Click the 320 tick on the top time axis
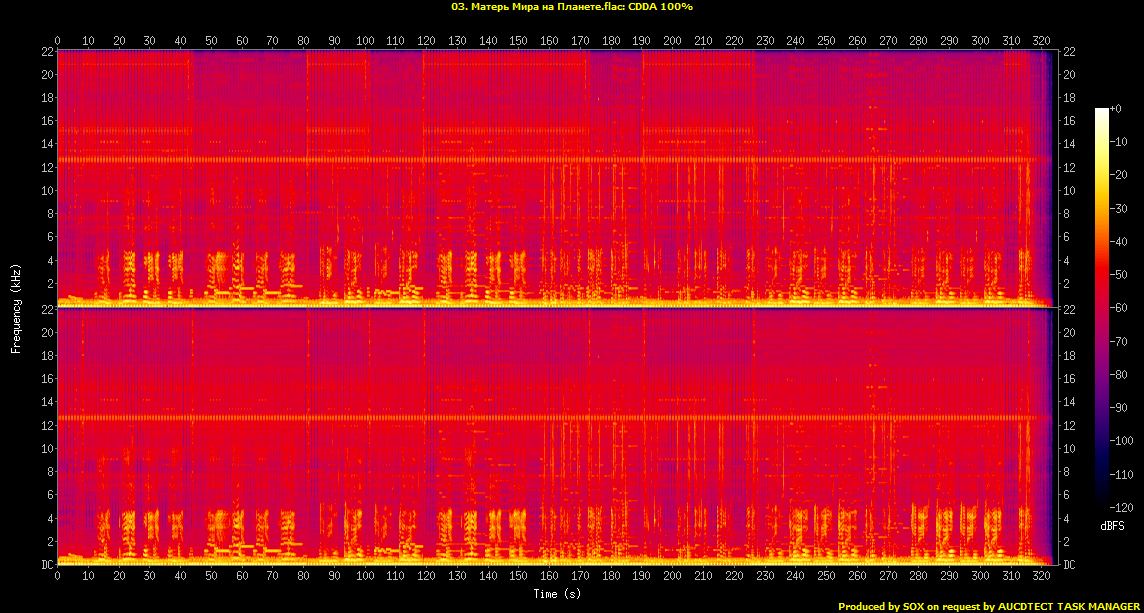The height and width of the screenshot is (613, 1144). click(1041, 41)
